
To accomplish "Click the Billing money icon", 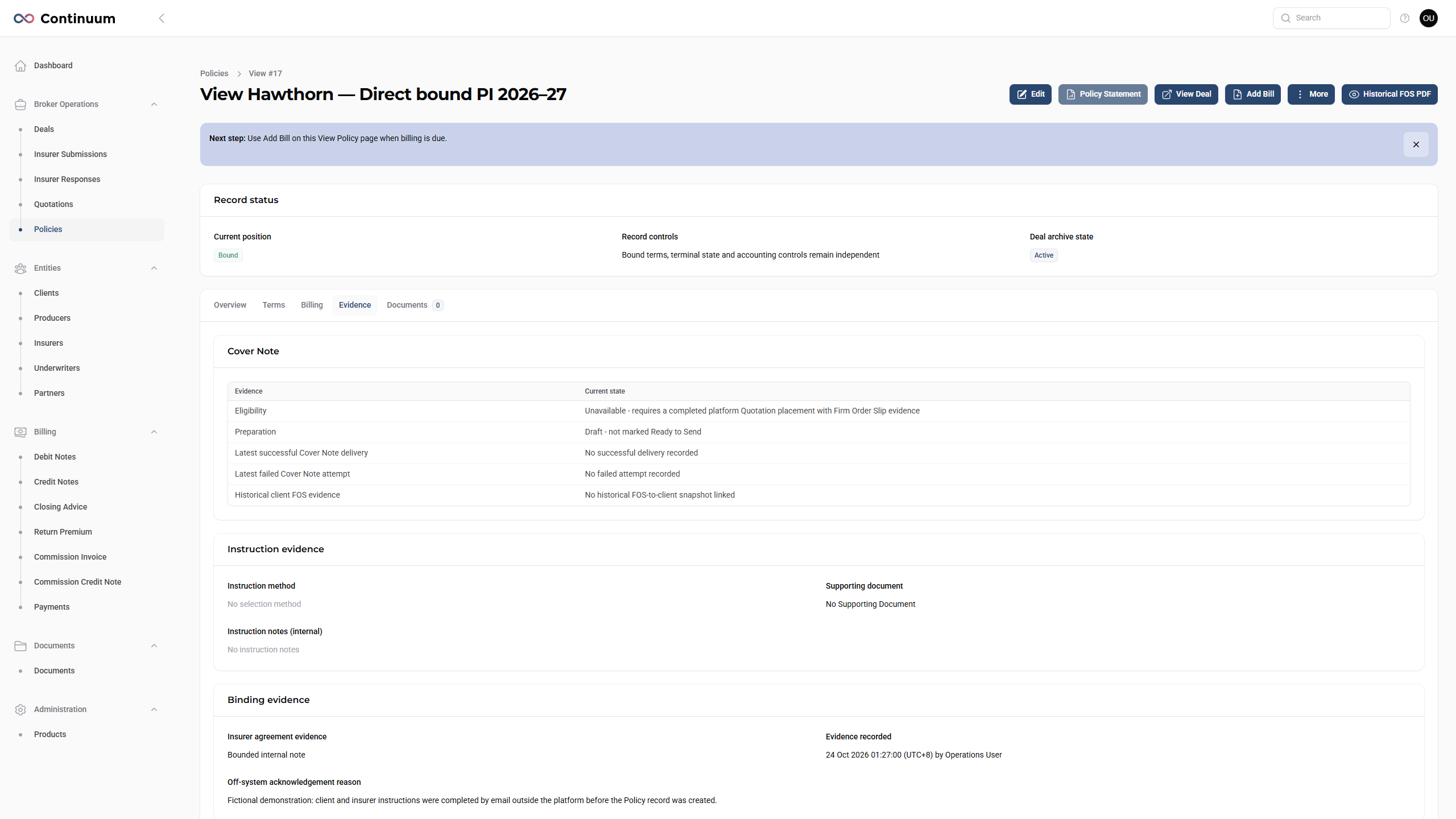I will (x=20, y=432).
